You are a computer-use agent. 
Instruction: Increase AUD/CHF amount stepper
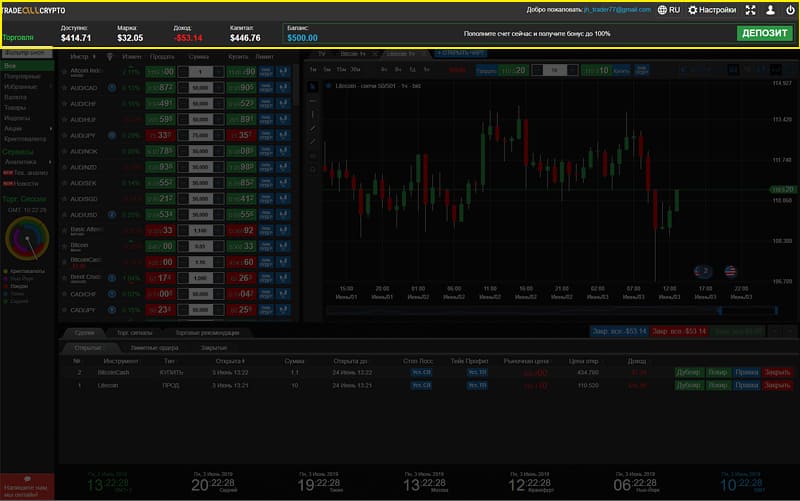coord(218,104)
